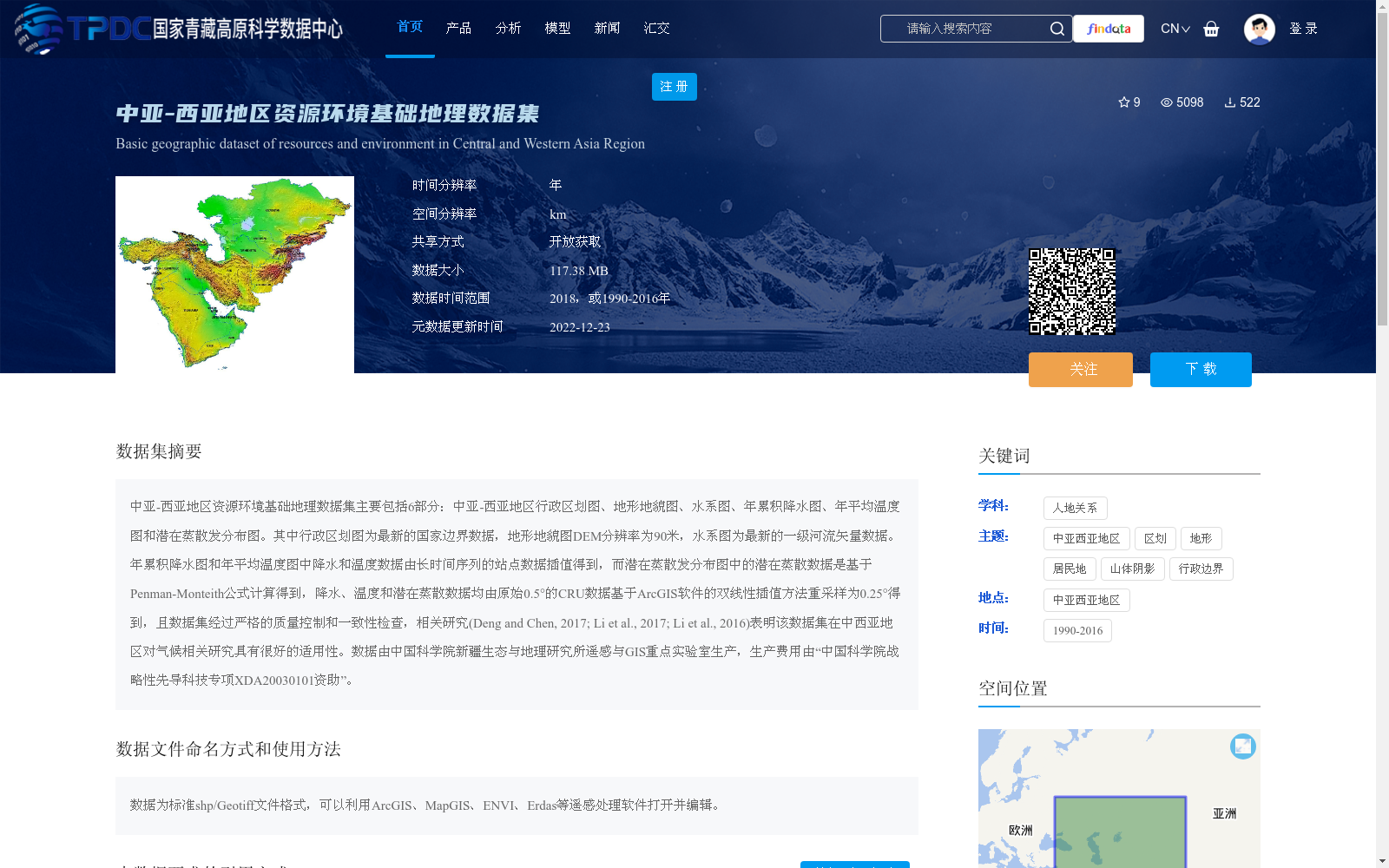Open the 地形 topic tag
This screenshot has height=868, width=1389.
tap(1201, 538)
